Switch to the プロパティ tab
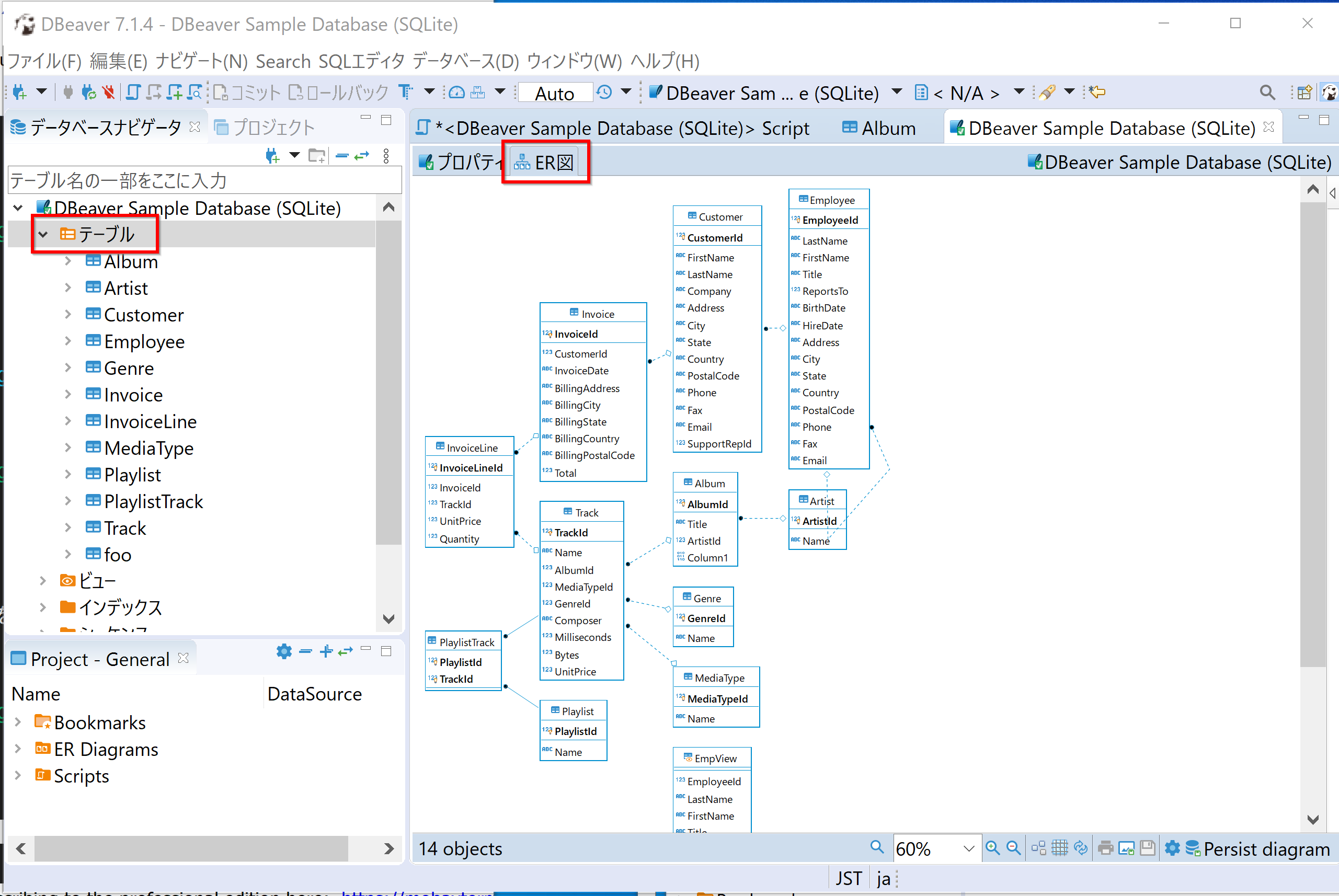 point(460,162)
